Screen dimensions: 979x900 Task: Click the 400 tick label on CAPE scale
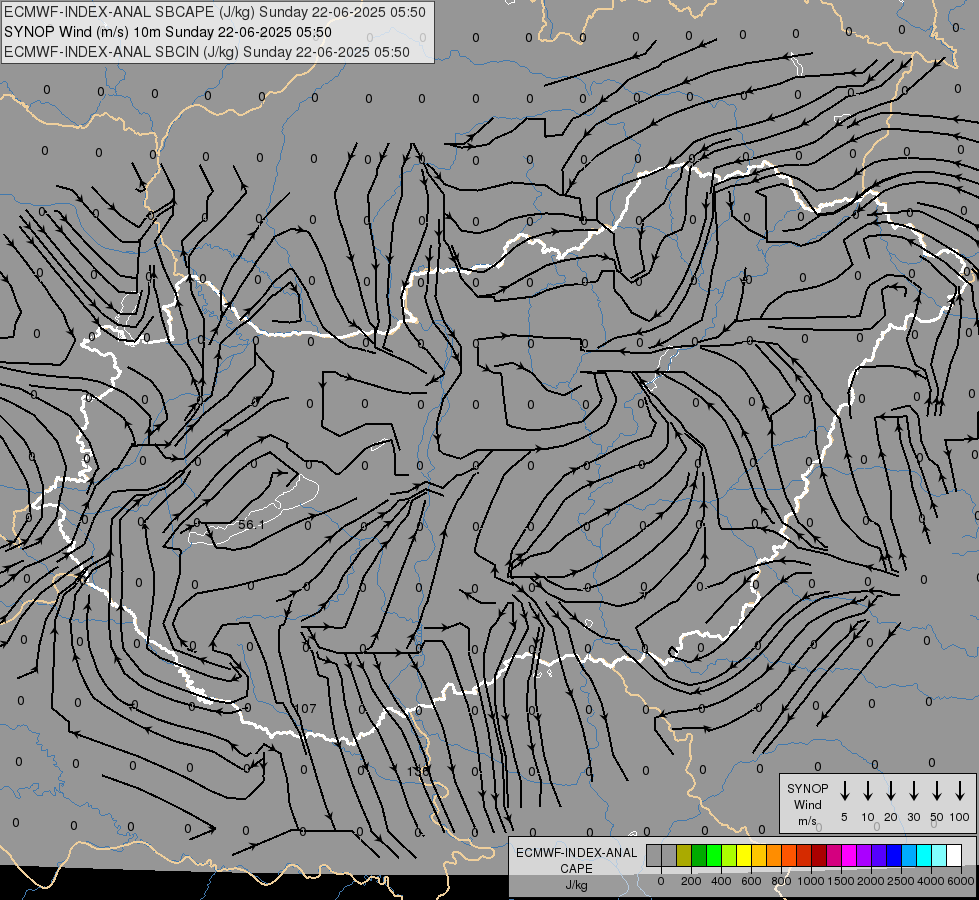[x=721, y=881]
